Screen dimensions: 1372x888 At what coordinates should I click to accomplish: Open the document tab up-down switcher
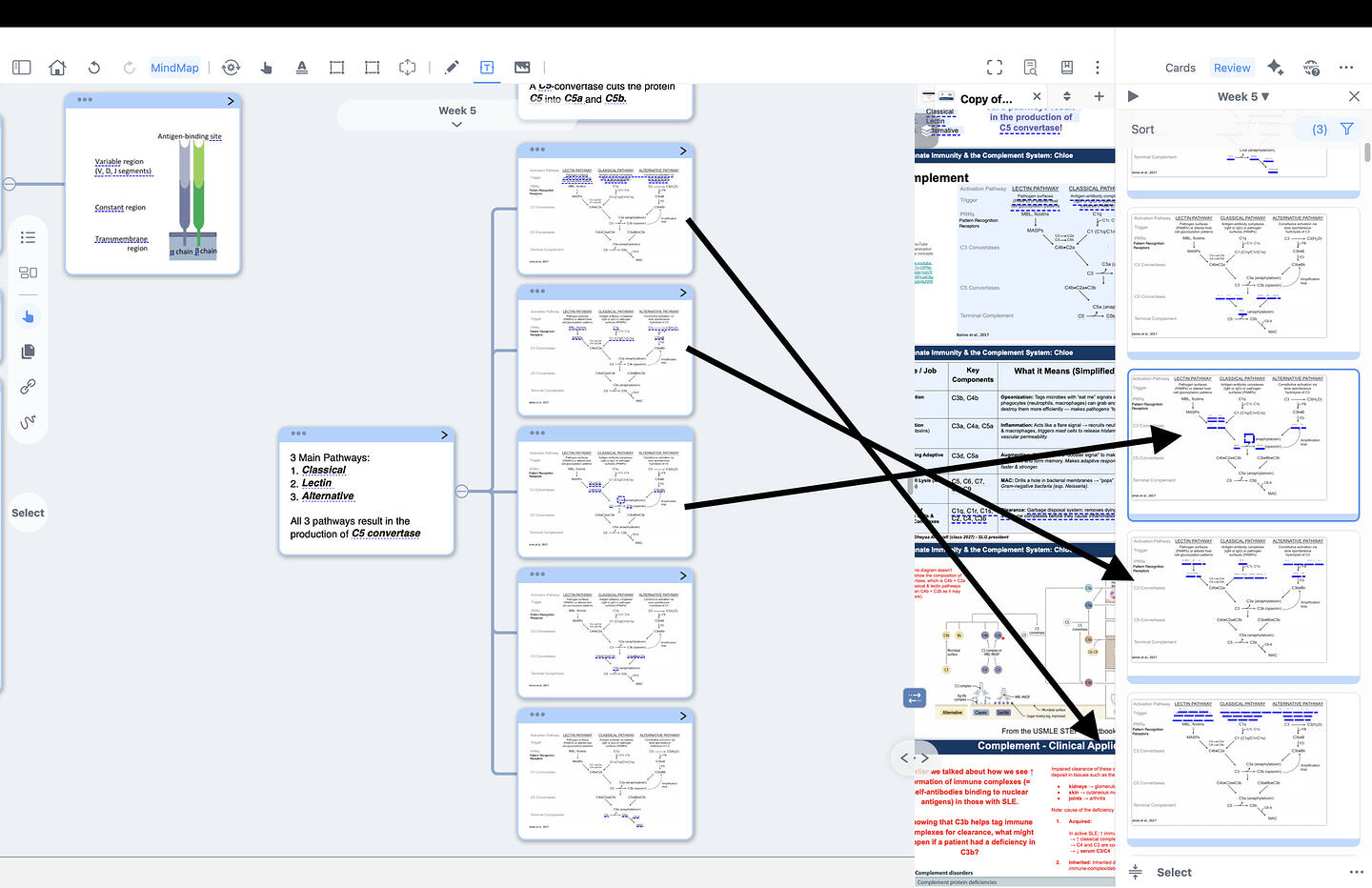(1066, 96)
